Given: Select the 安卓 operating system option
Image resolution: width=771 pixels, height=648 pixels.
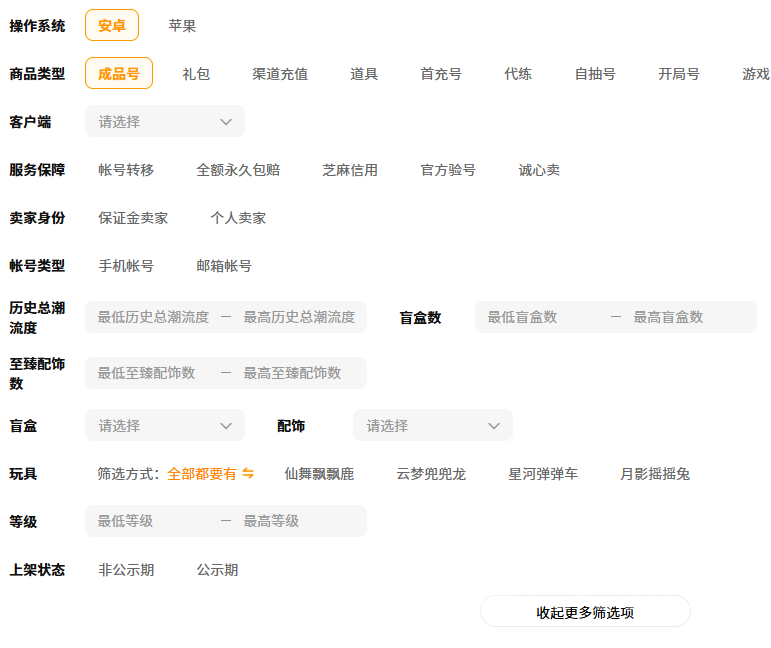Looking at the screenshot, I should click(112, 26).
